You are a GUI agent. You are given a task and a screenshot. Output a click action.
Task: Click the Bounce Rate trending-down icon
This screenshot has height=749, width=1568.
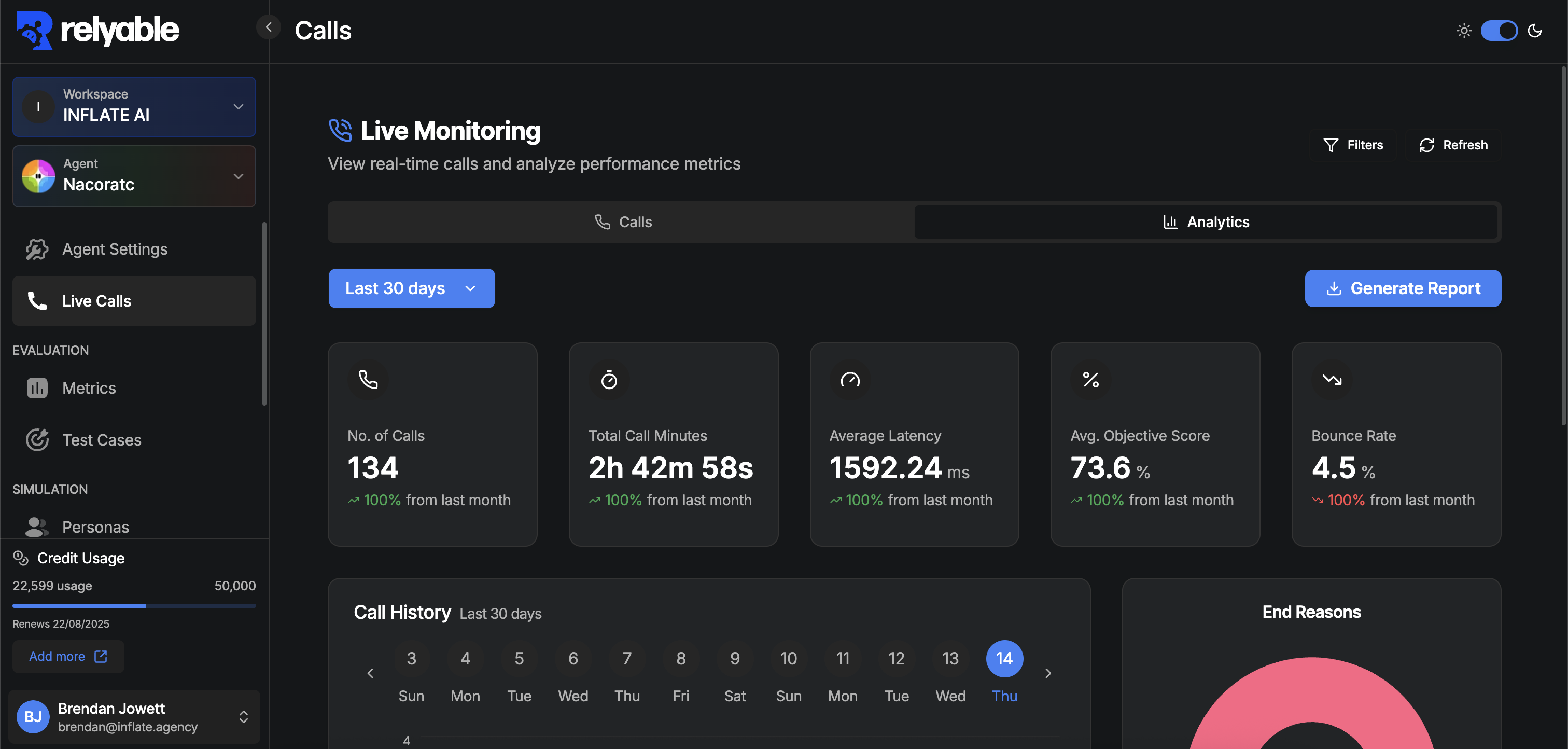click(1332, 379)
